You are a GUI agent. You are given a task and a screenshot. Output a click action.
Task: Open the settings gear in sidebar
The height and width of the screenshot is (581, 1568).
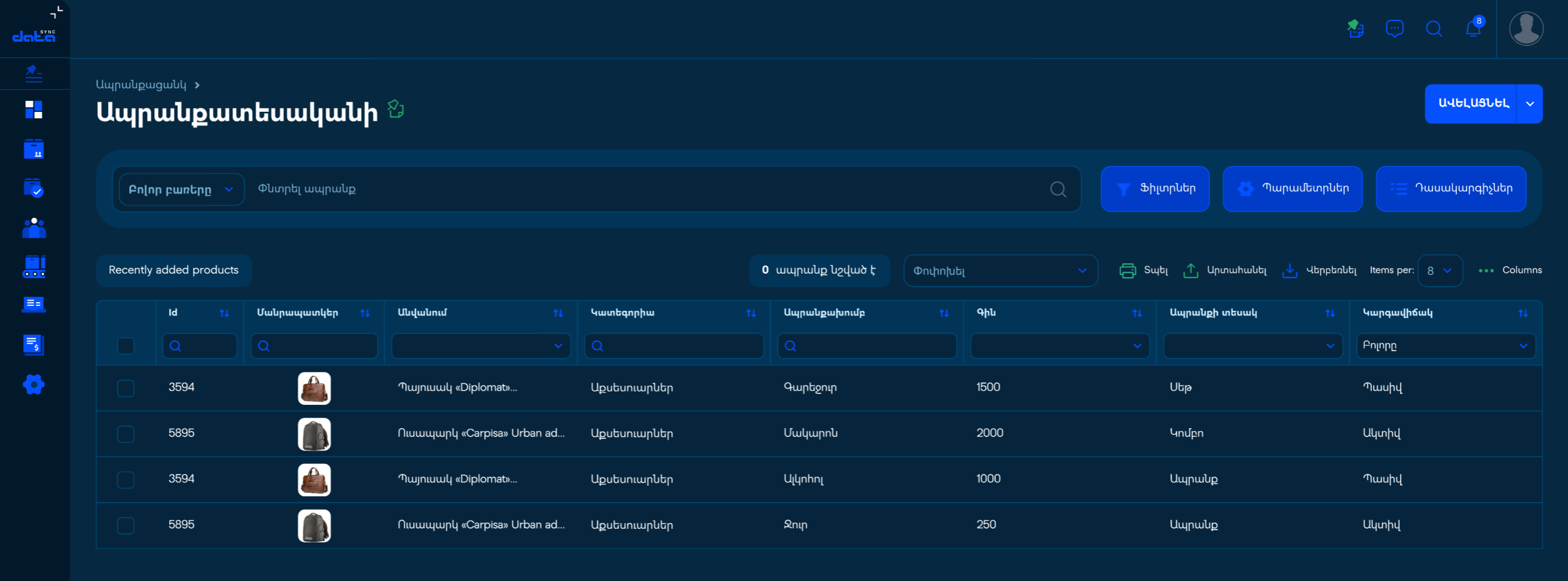click(x=33, y=385)
